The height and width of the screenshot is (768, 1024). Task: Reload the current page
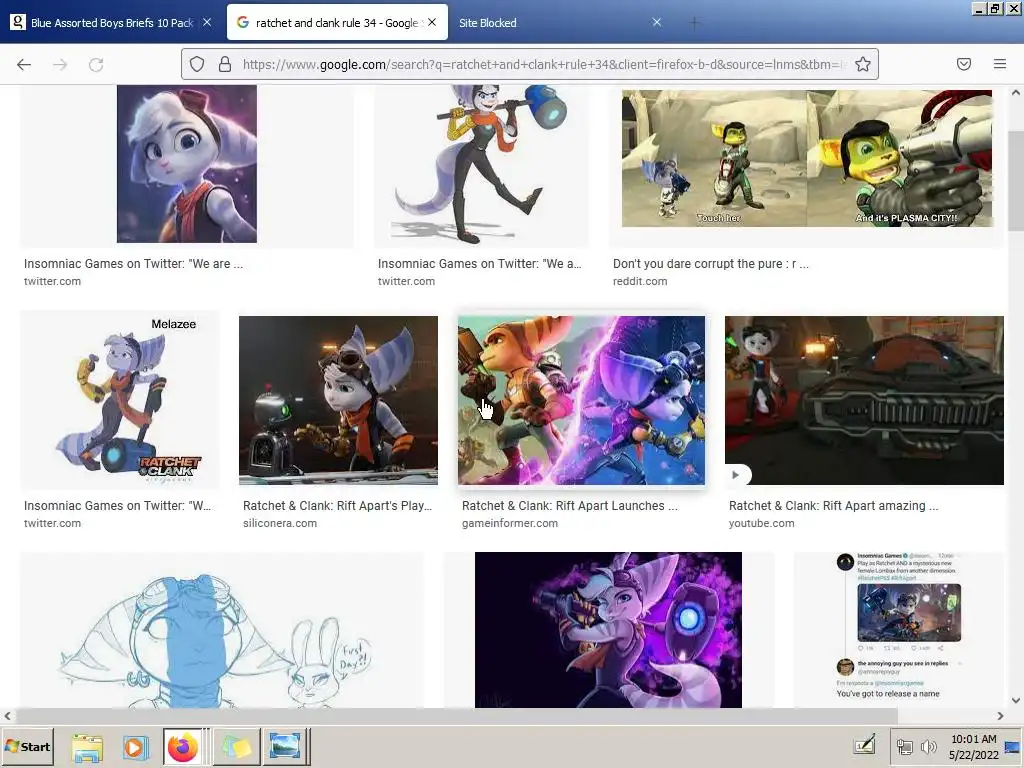tap(96, 64)
